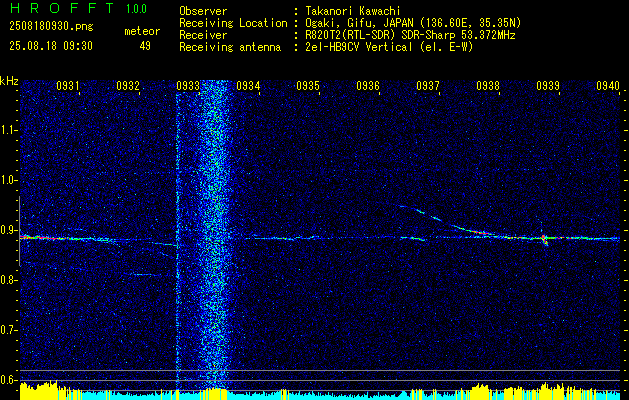The image size is (629, 400).
Task: Click the Receiver field label
Action: 203,35
